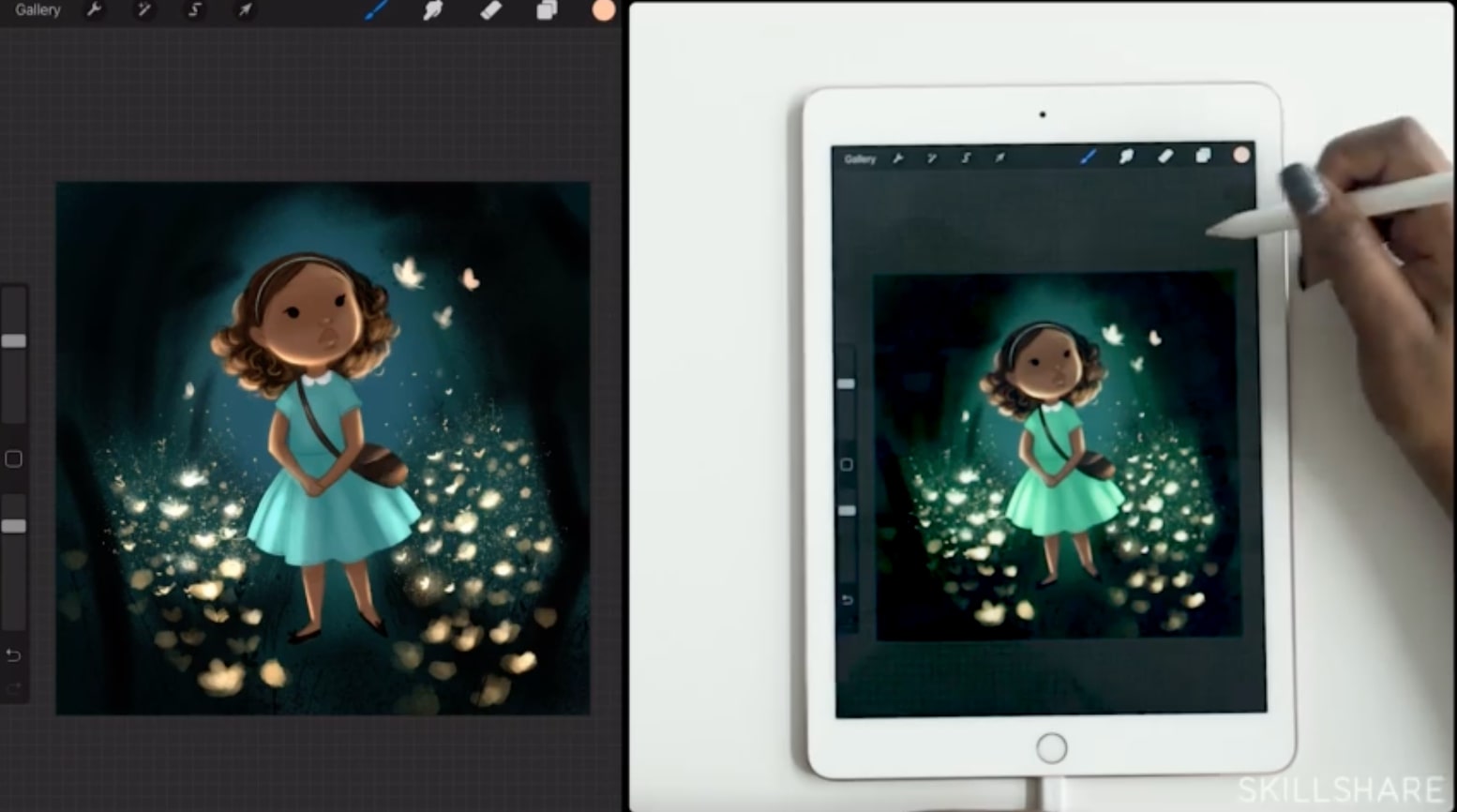Tap the sidebar modify square button
Screen dimensions: 1457x812
click(14, 459)
